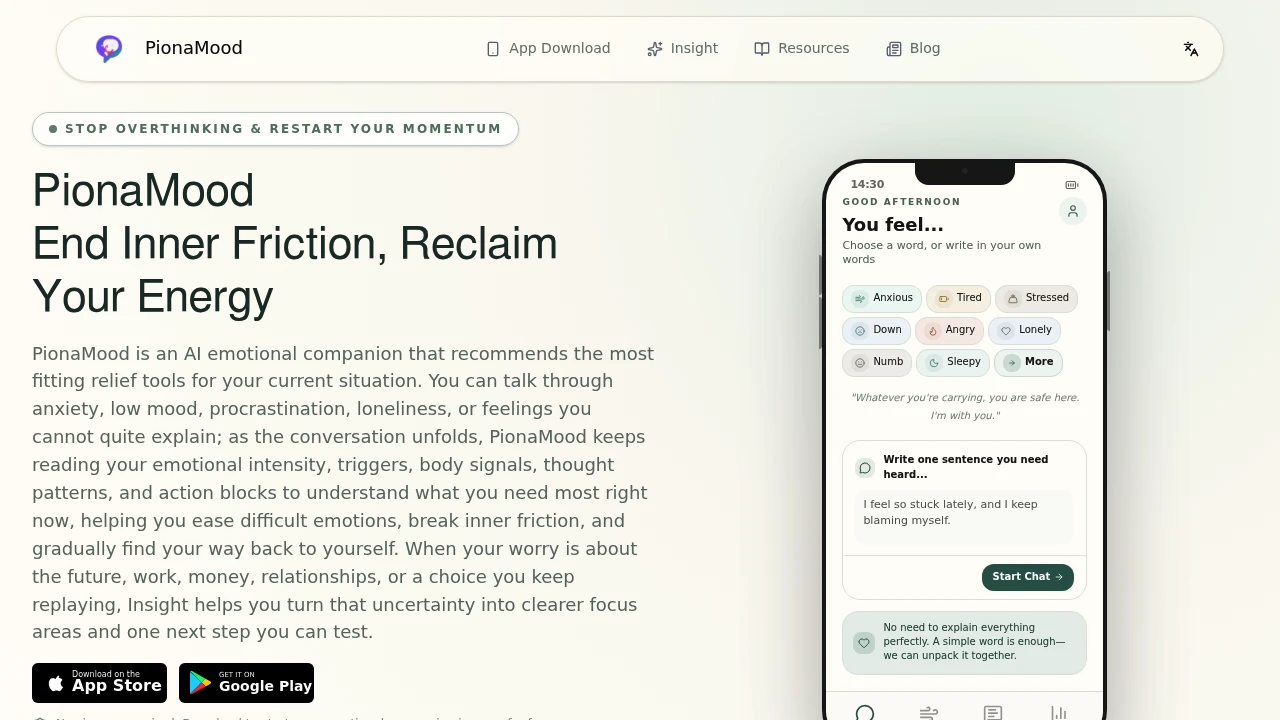Viewport: 1280px width, 720px height.
Task: Select the Stressed mood chip
Action: point(1037,298)
